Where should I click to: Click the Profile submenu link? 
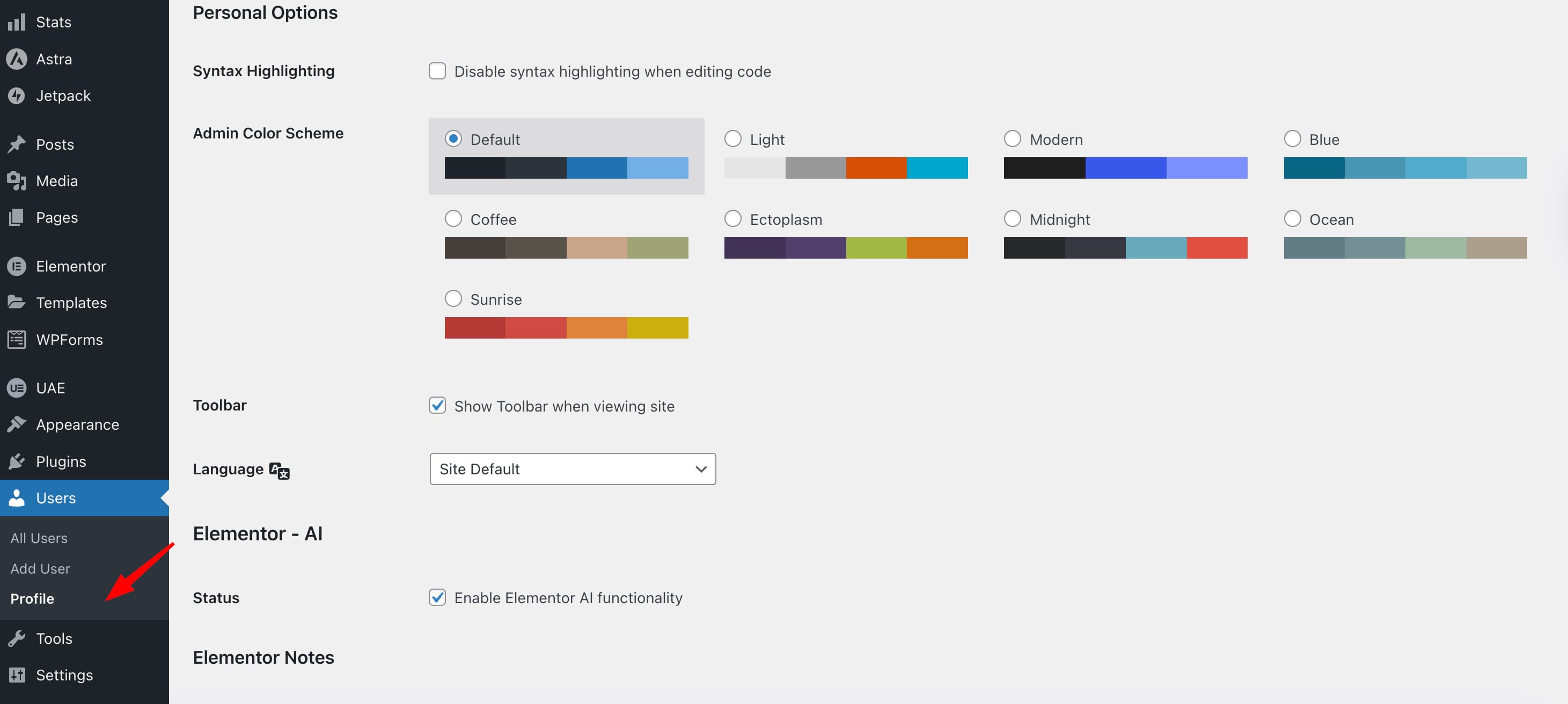pyautogui.click(x=32, y=599)
